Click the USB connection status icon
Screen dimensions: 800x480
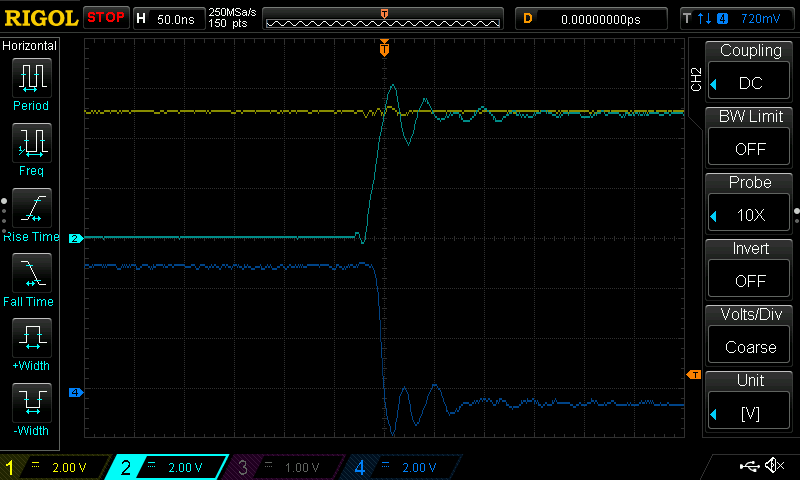[749, 466]
